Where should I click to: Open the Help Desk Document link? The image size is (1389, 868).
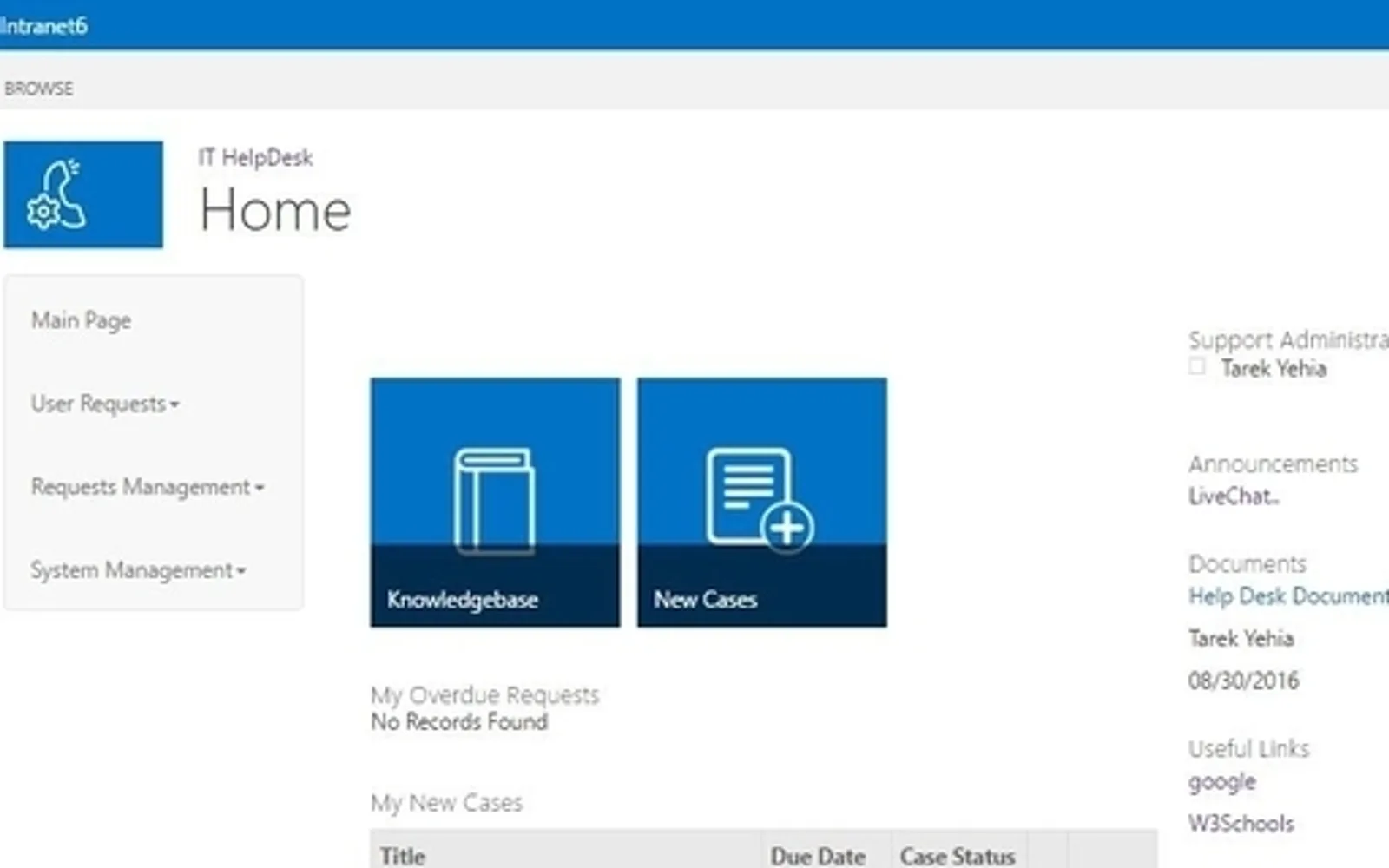(x=1288, y=596)
